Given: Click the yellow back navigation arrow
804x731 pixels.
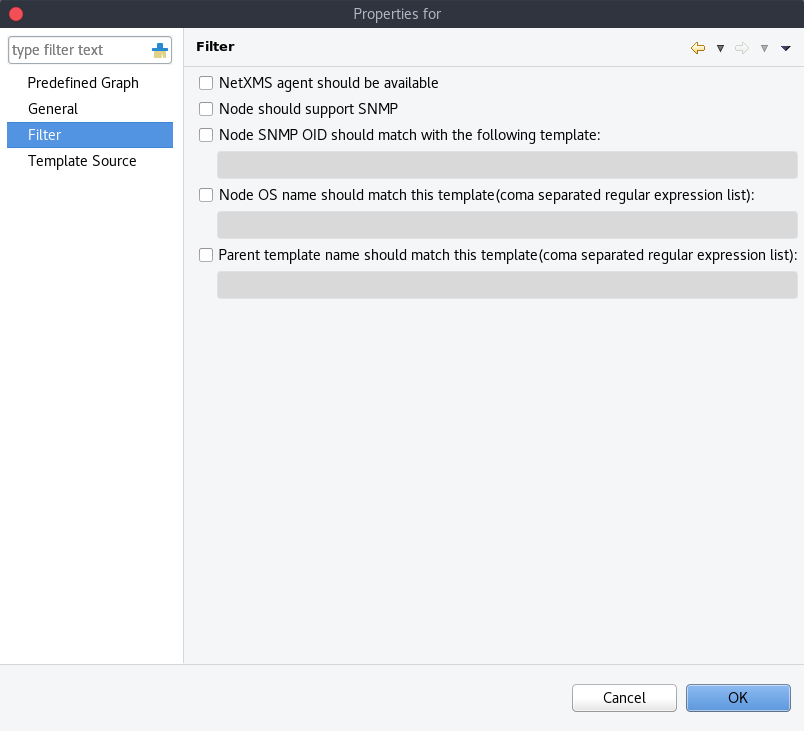Looking at the screenshot, I should click(698, 48).
